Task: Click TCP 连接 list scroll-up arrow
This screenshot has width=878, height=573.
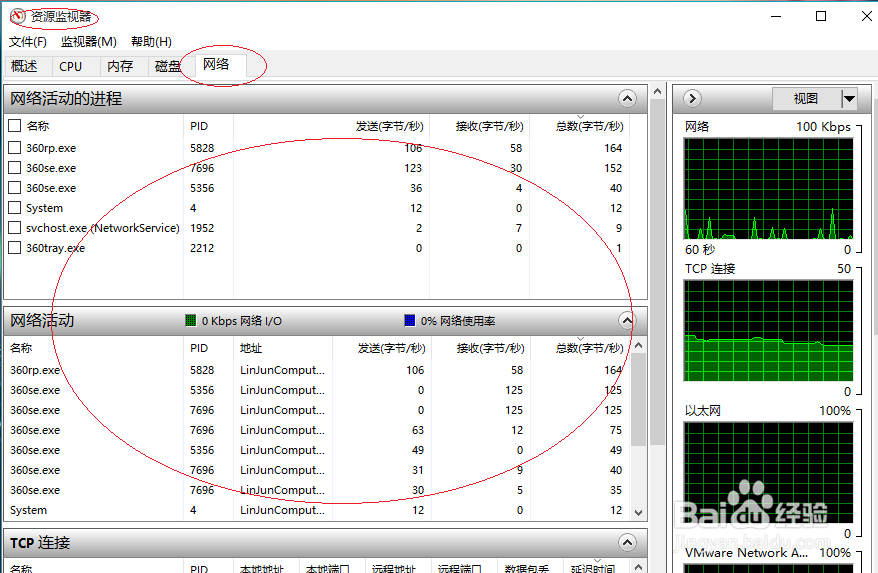Action: (638, 566)
